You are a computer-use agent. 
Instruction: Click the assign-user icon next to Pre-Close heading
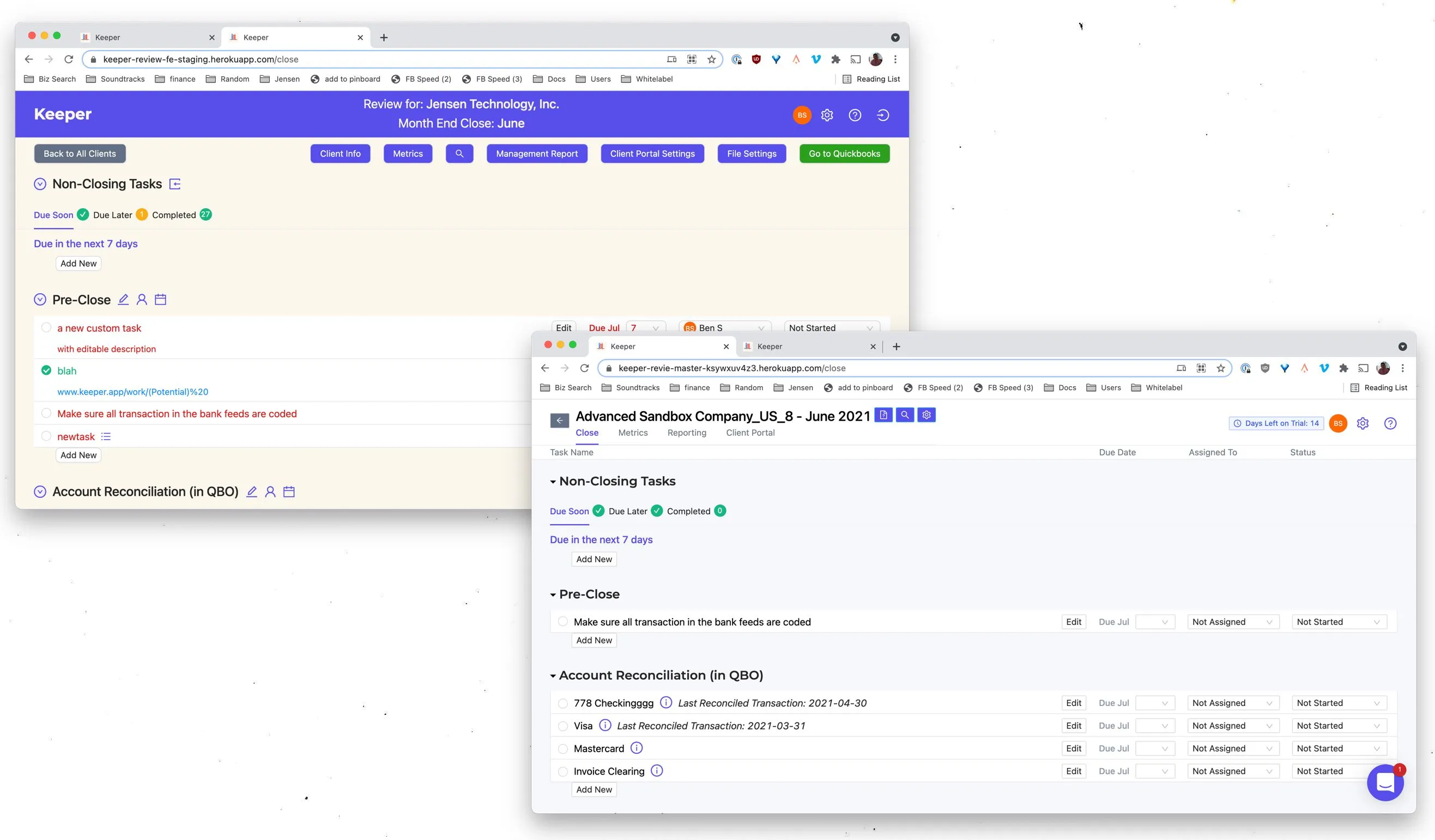coord(142,300)
